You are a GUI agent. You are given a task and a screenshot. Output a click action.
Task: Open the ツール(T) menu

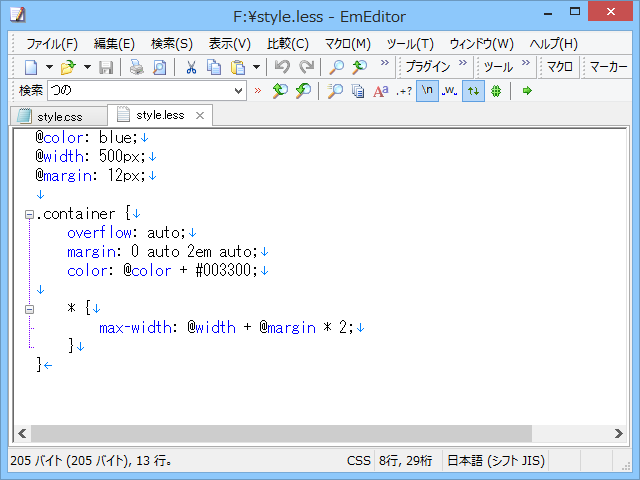click(x=410, y=44)
